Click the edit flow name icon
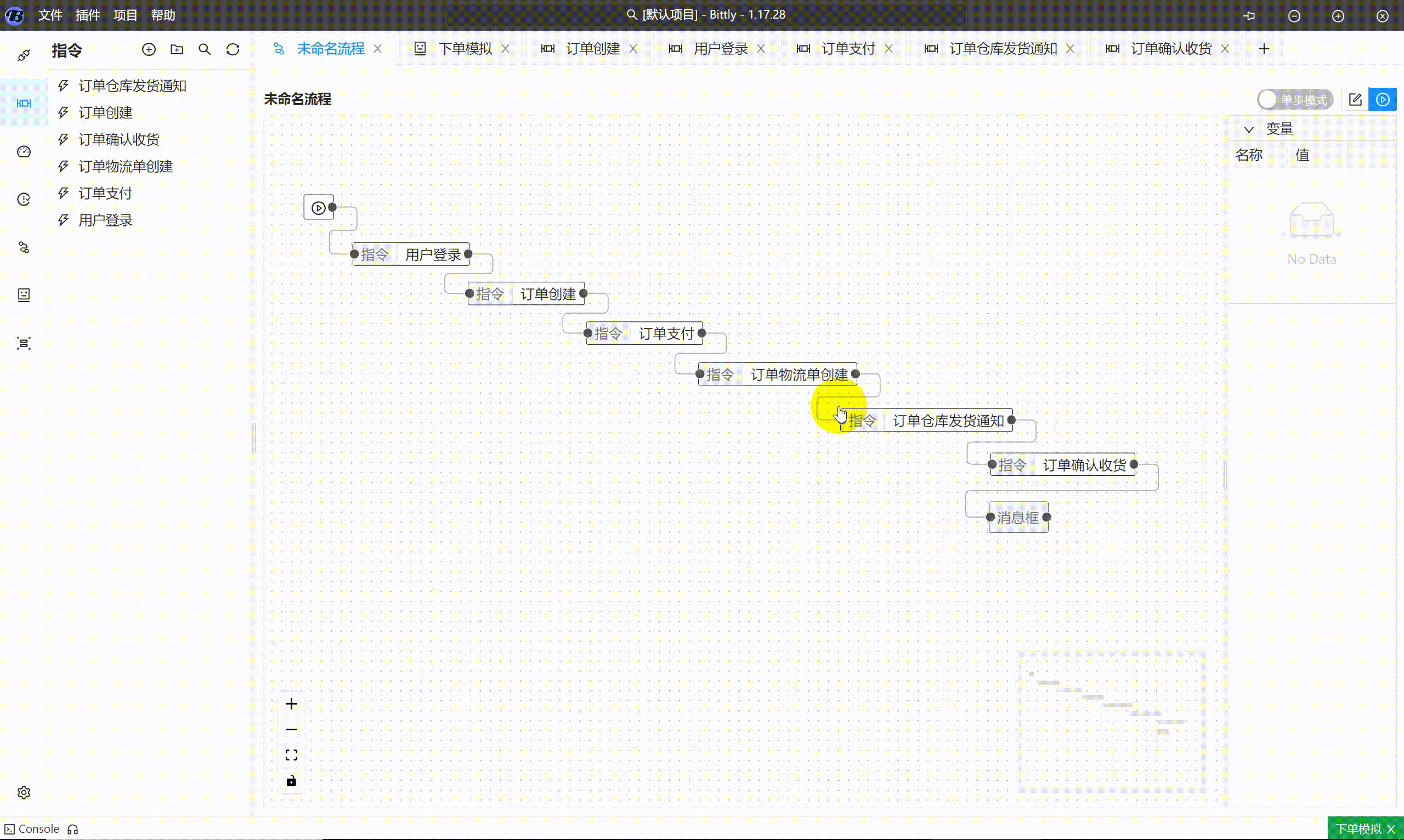Viewport: 1404px width, 840px height. tap(1355, 100)
